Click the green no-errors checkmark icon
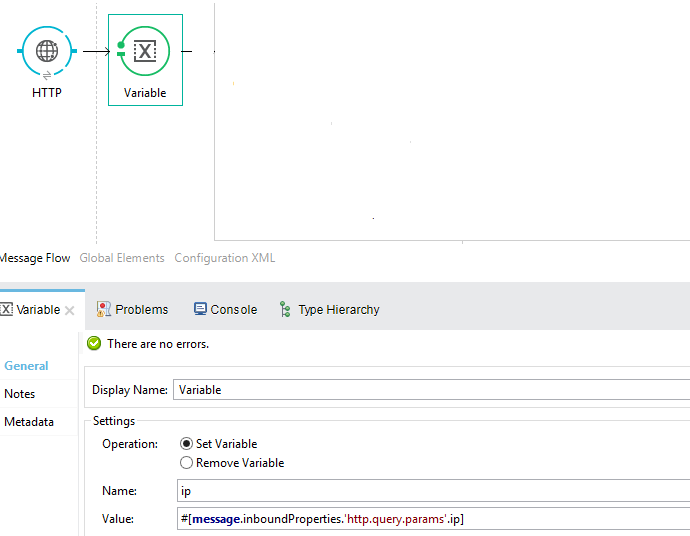Image resolution: width=690 pixels, height=536 pixels. 94,343
